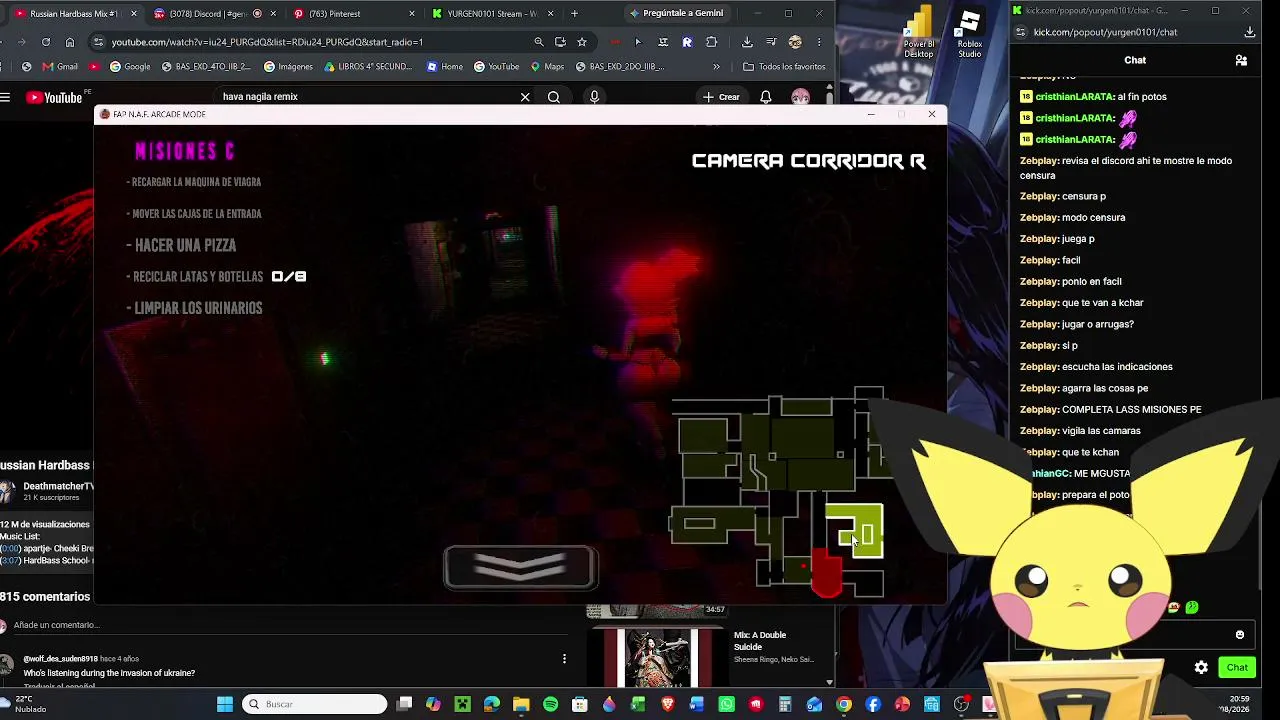
Task: Open Kick chat settings gear
Action: pyautogui.click(x=1201, y=667)
